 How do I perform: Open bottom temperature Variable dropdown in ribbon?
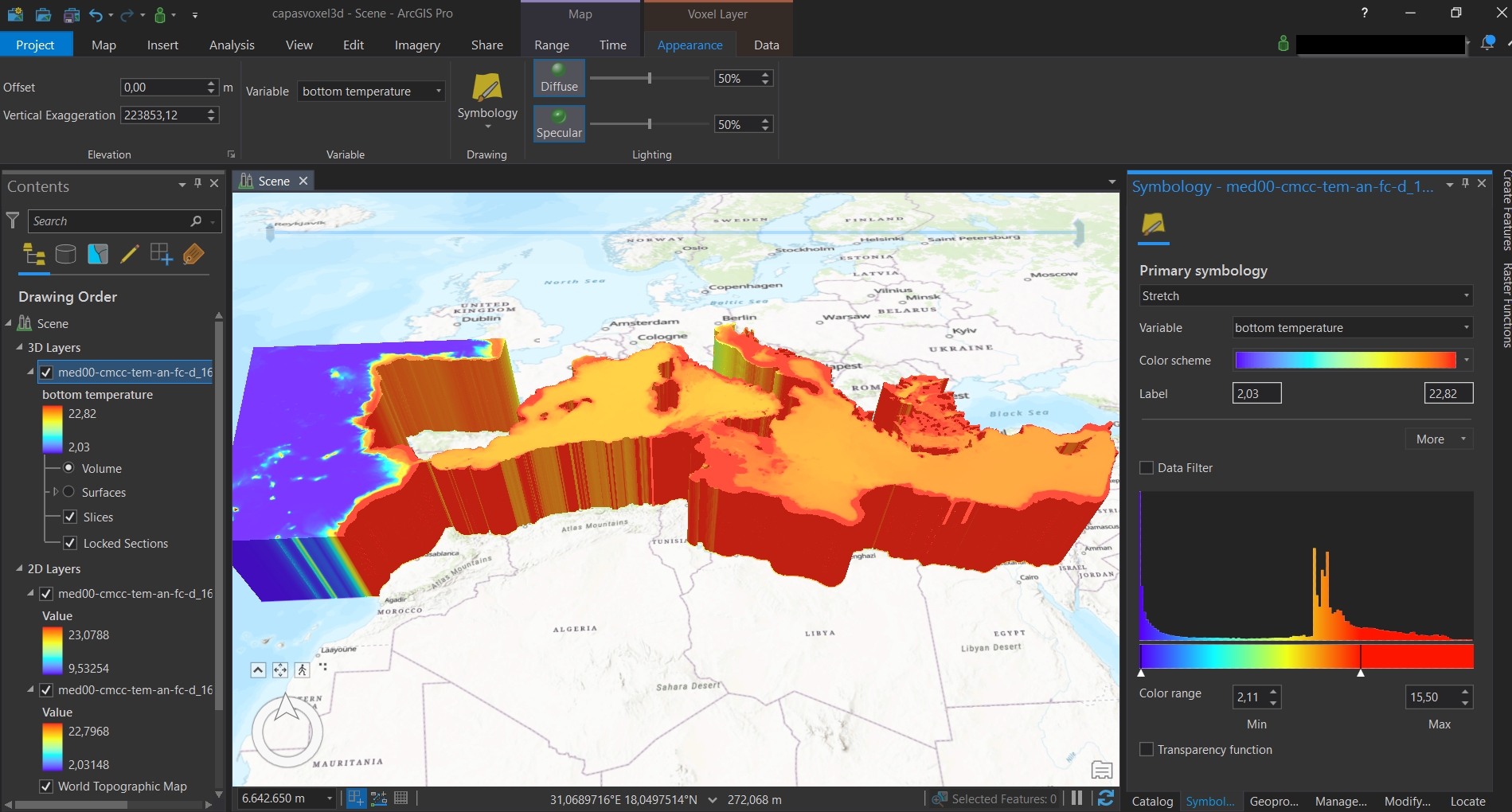[371, 92]
